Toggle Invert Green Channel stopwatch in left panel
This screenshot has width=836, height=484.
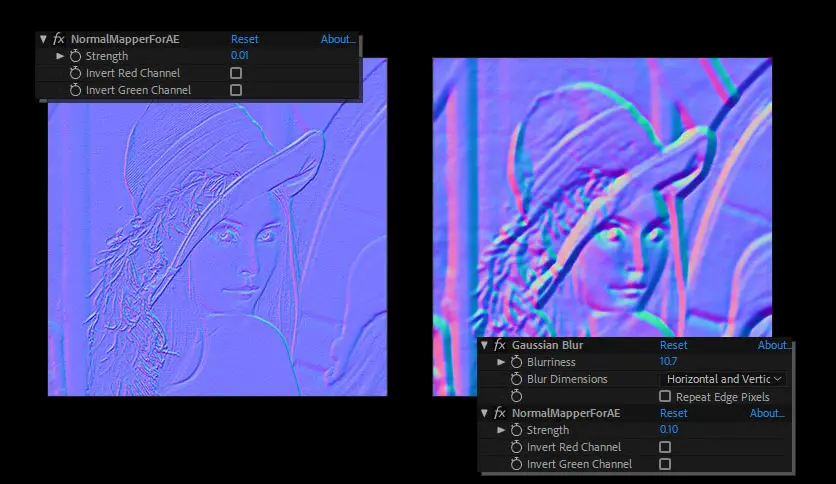click(x=75, y=90)
